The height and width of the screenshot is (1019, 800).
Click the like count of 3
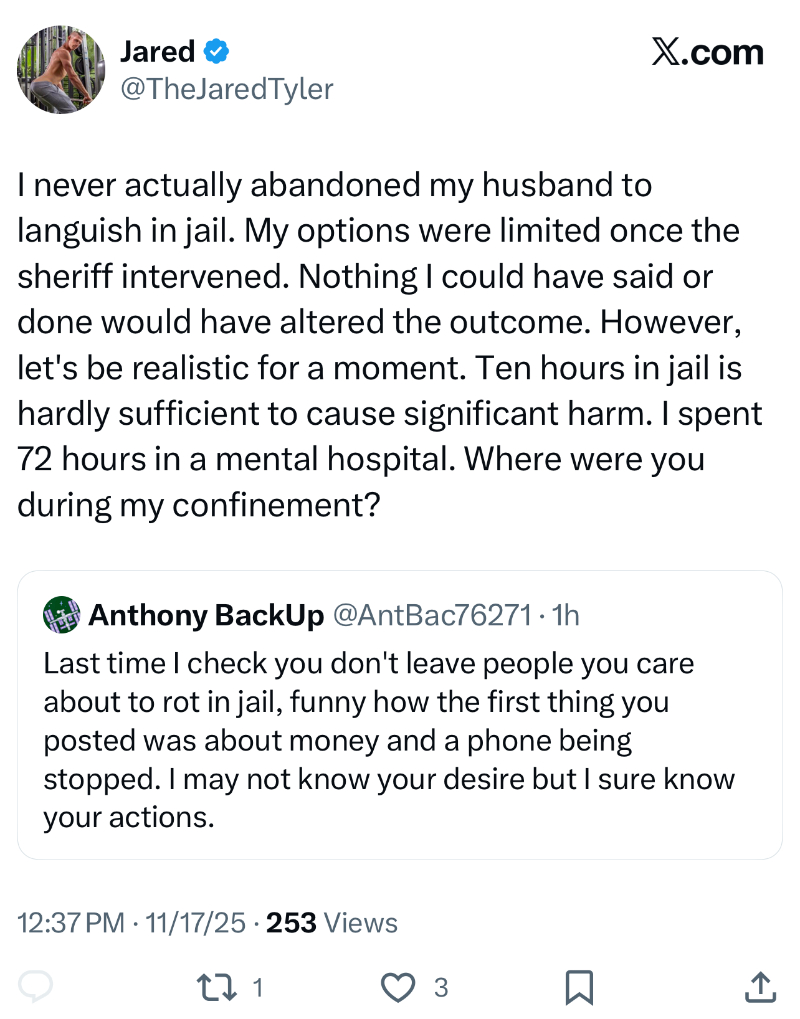coord(440,988)
